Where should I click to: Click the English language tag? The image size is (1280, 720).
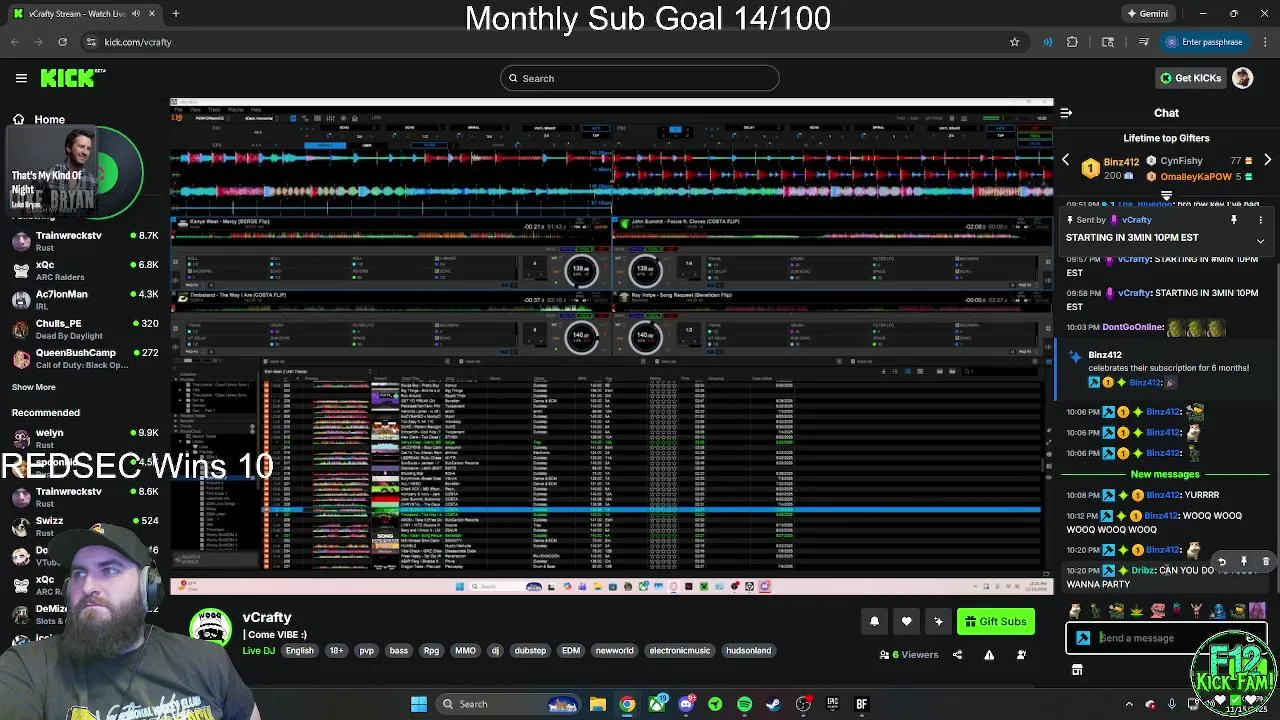tap(300, 651)
